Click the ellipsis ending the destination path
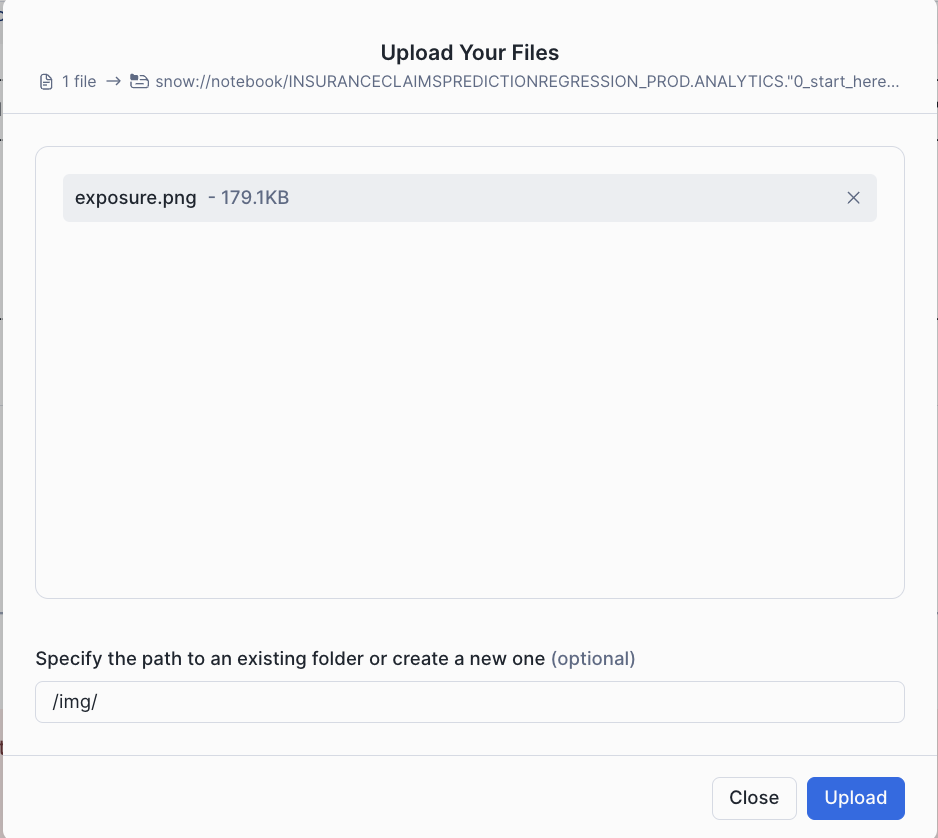The image size is (938, 838). pos(893,82)
